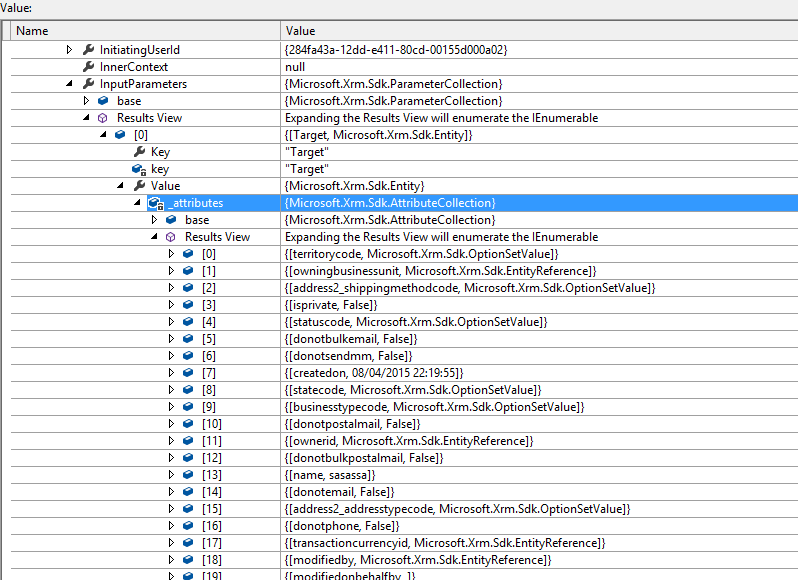Select the InnerContext row name
Image resolution: width=798 pixels, height=580 pixels.
pyautogui.click(x=134, y=67)
